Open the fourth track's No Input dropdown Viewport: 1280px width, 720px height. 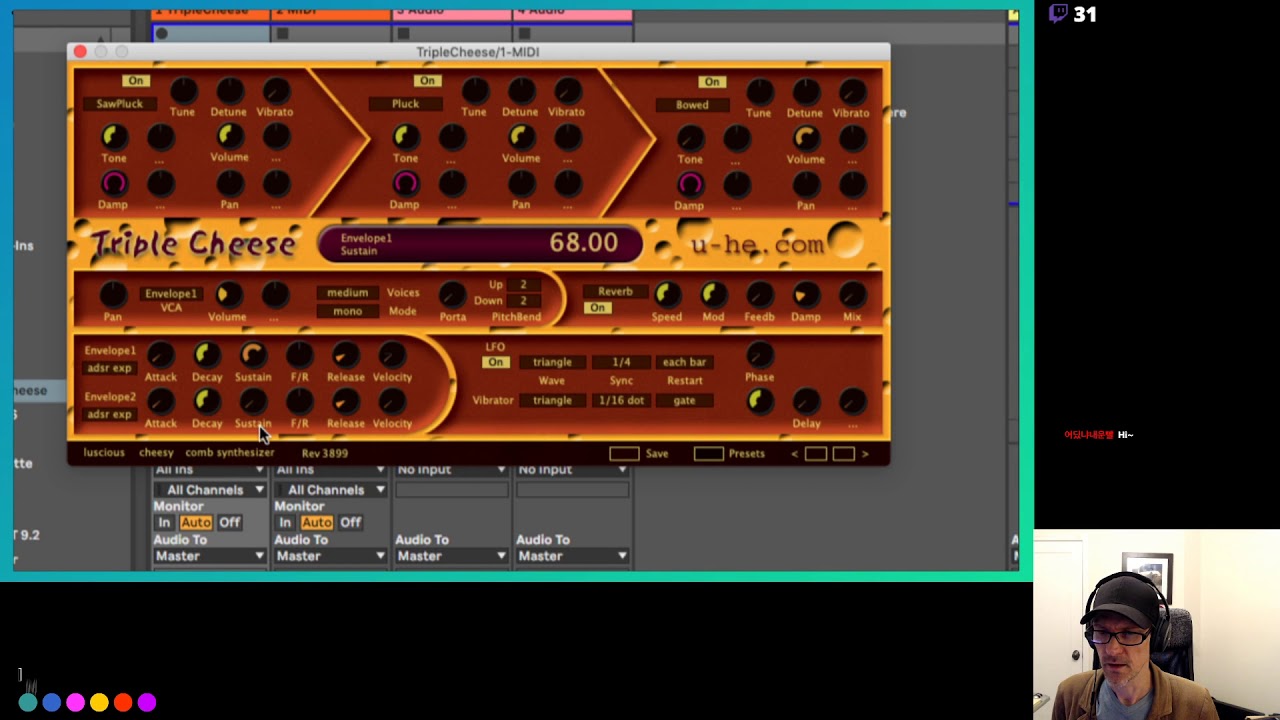click(572, 469)
